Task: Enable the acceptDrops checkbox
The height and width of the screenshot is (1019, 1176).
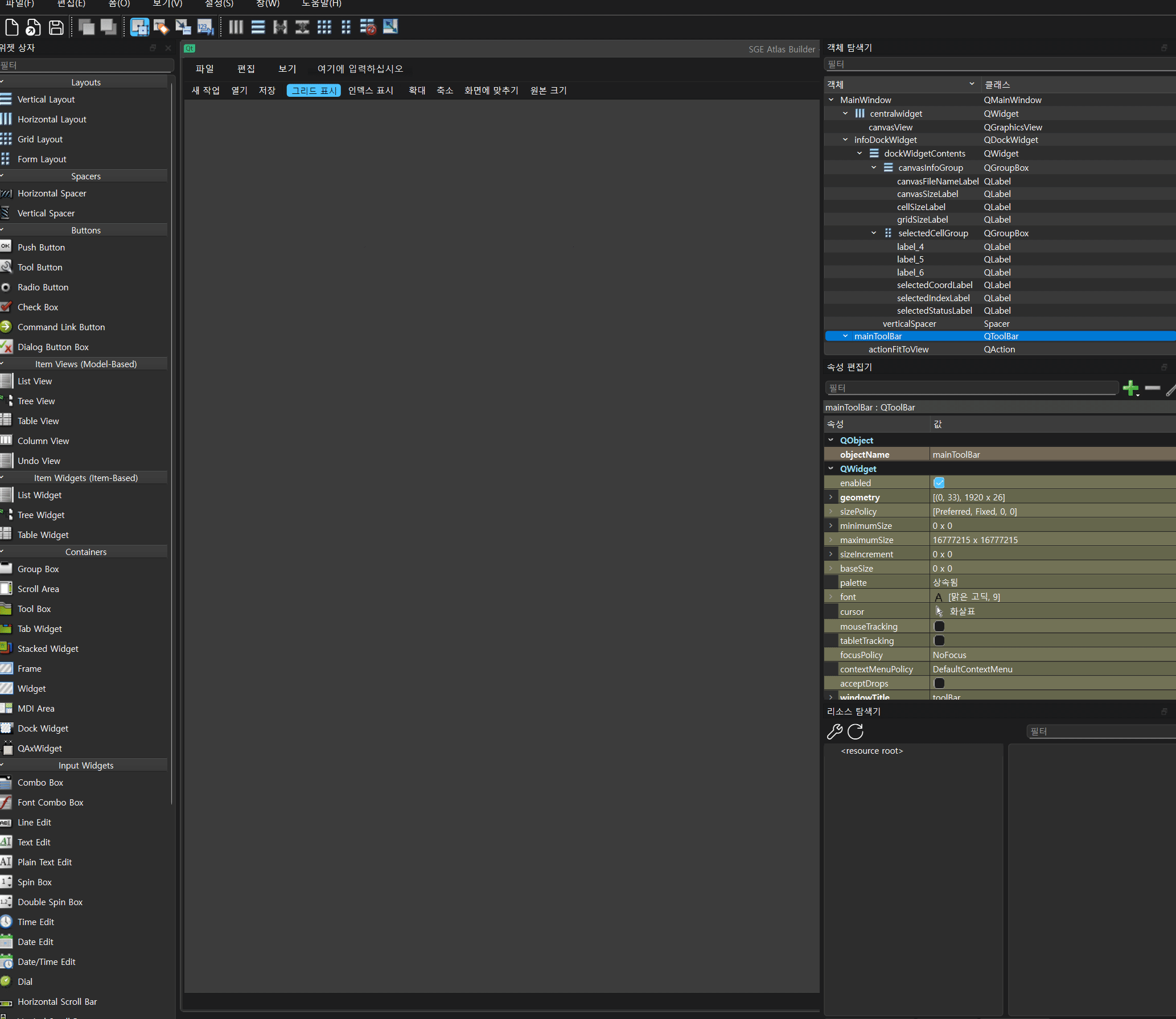Action: [x=939, y=683]
